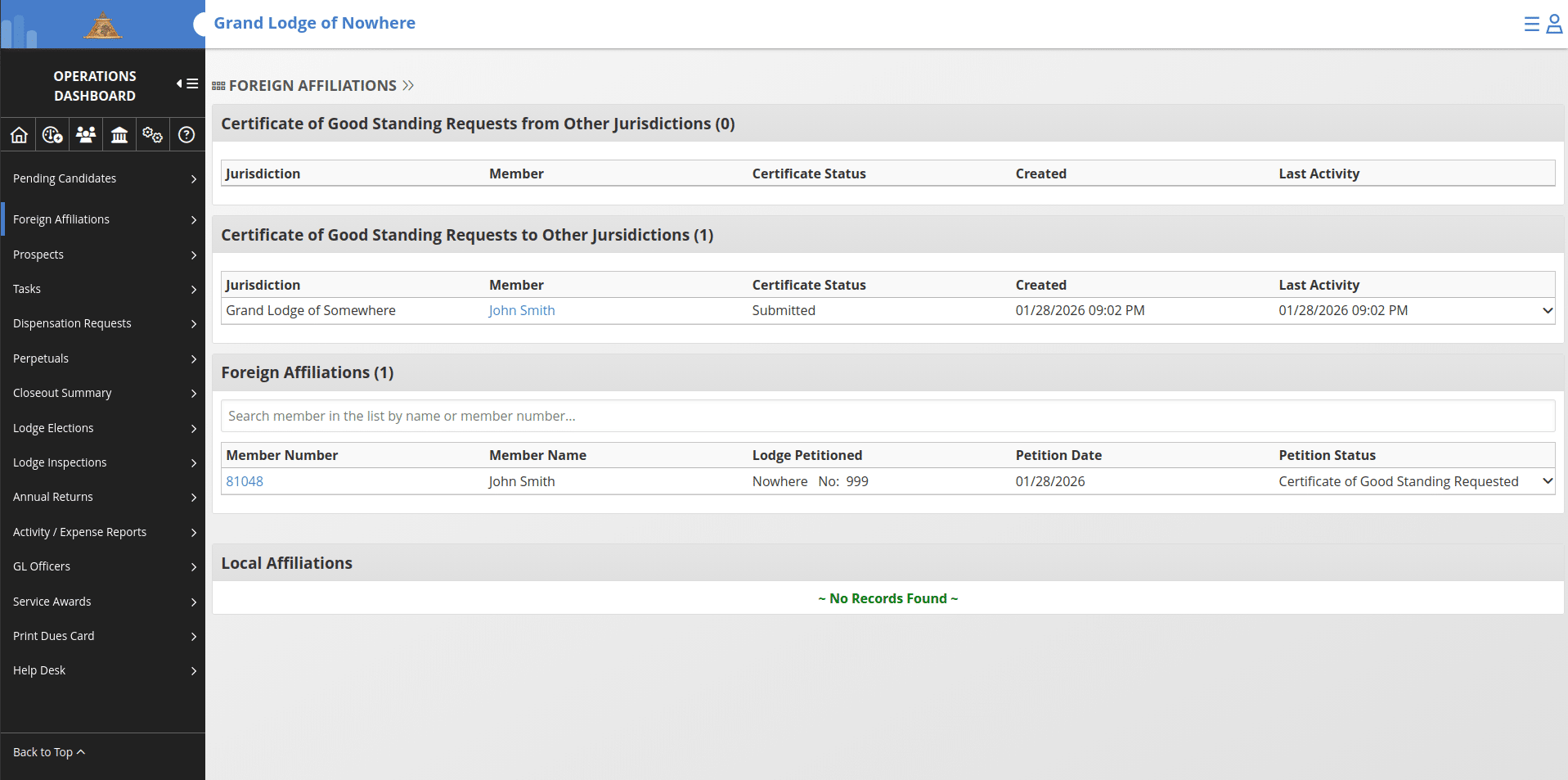Screen dimensions: 1568x780
Task: Click petition date '01/28/2026' cell
Action: 1050,481
